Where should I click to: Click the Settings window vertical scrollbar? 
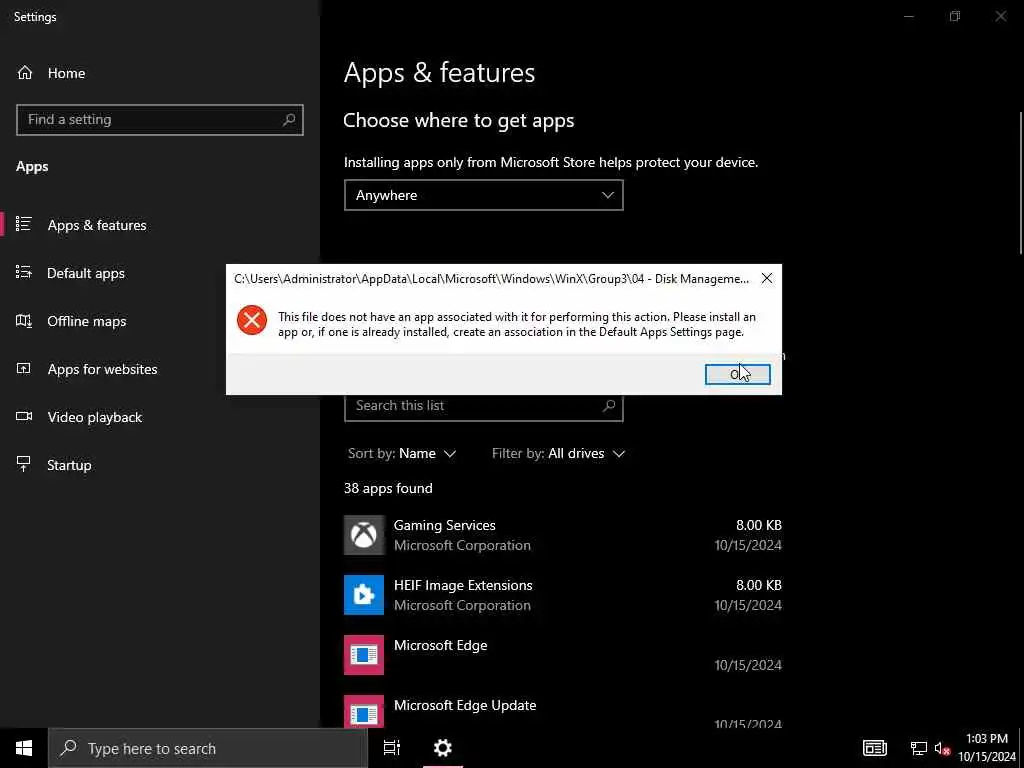1021,183
